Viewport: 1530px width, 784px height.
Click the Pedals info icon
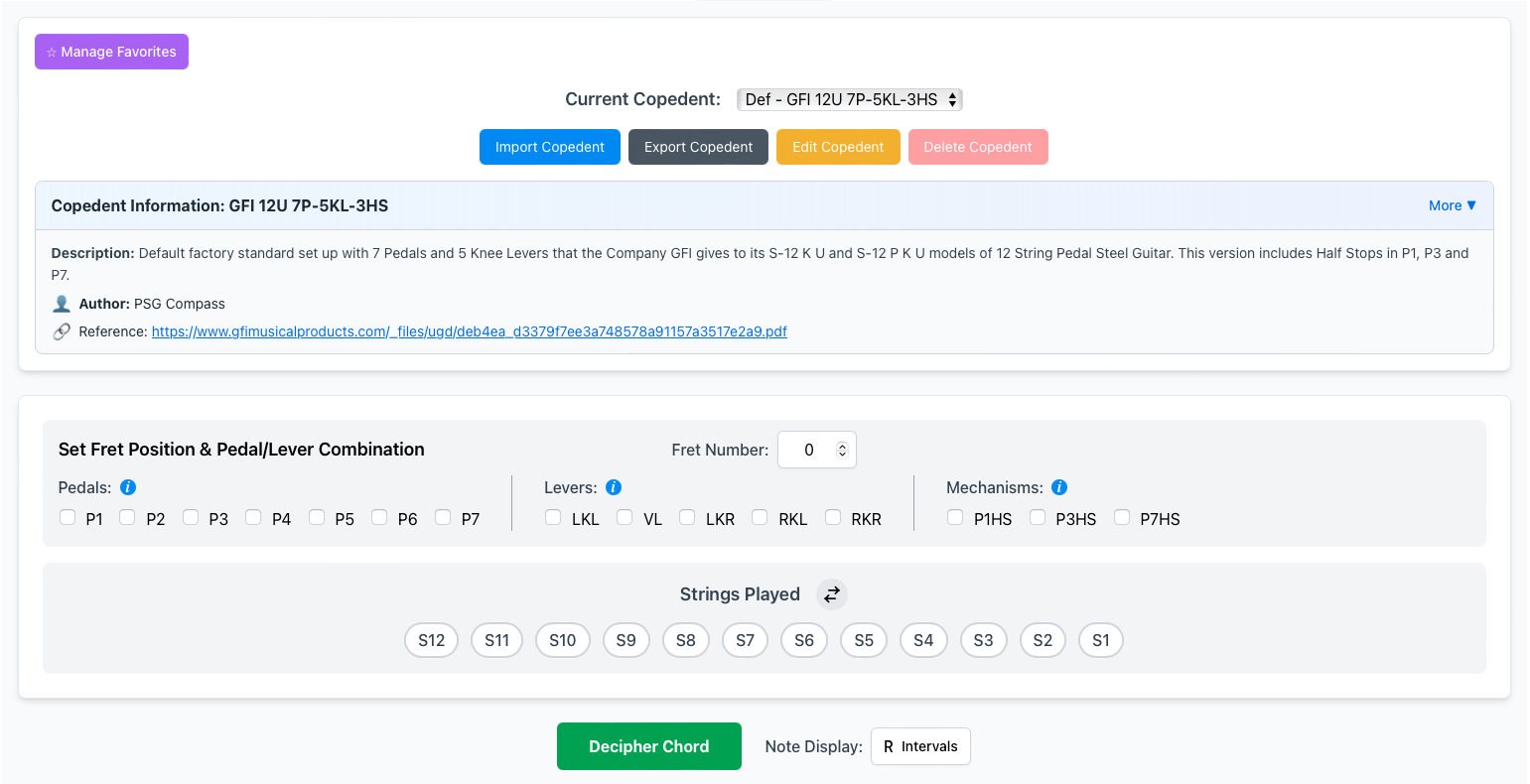tap(128, 487)
